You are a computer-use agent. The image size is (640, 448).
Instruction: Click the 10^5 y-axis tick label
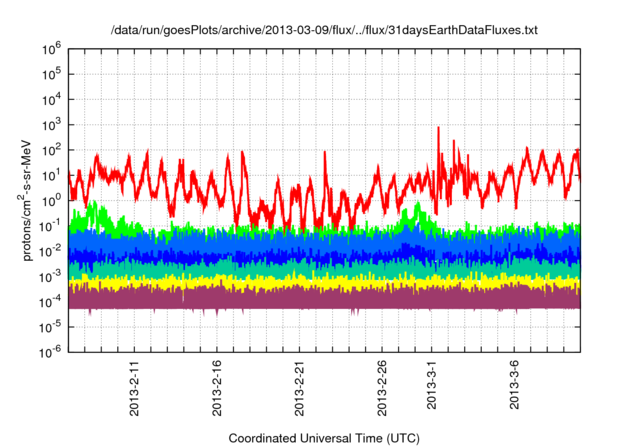pos(51,75)
